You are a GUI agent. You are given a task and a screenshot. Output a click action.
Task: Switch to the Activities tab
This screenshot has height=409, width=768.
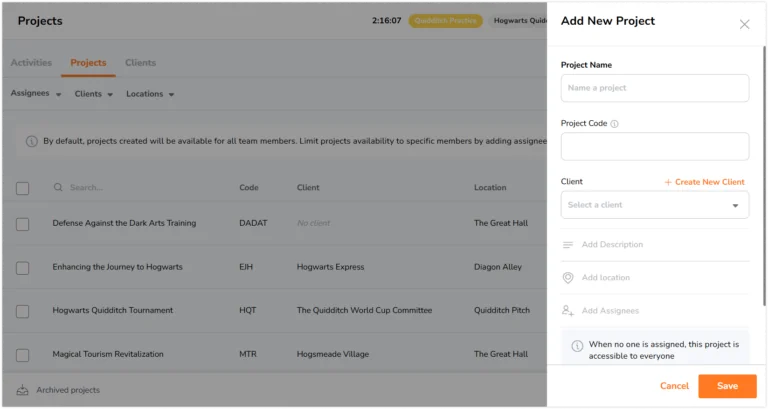pos(31,63)
